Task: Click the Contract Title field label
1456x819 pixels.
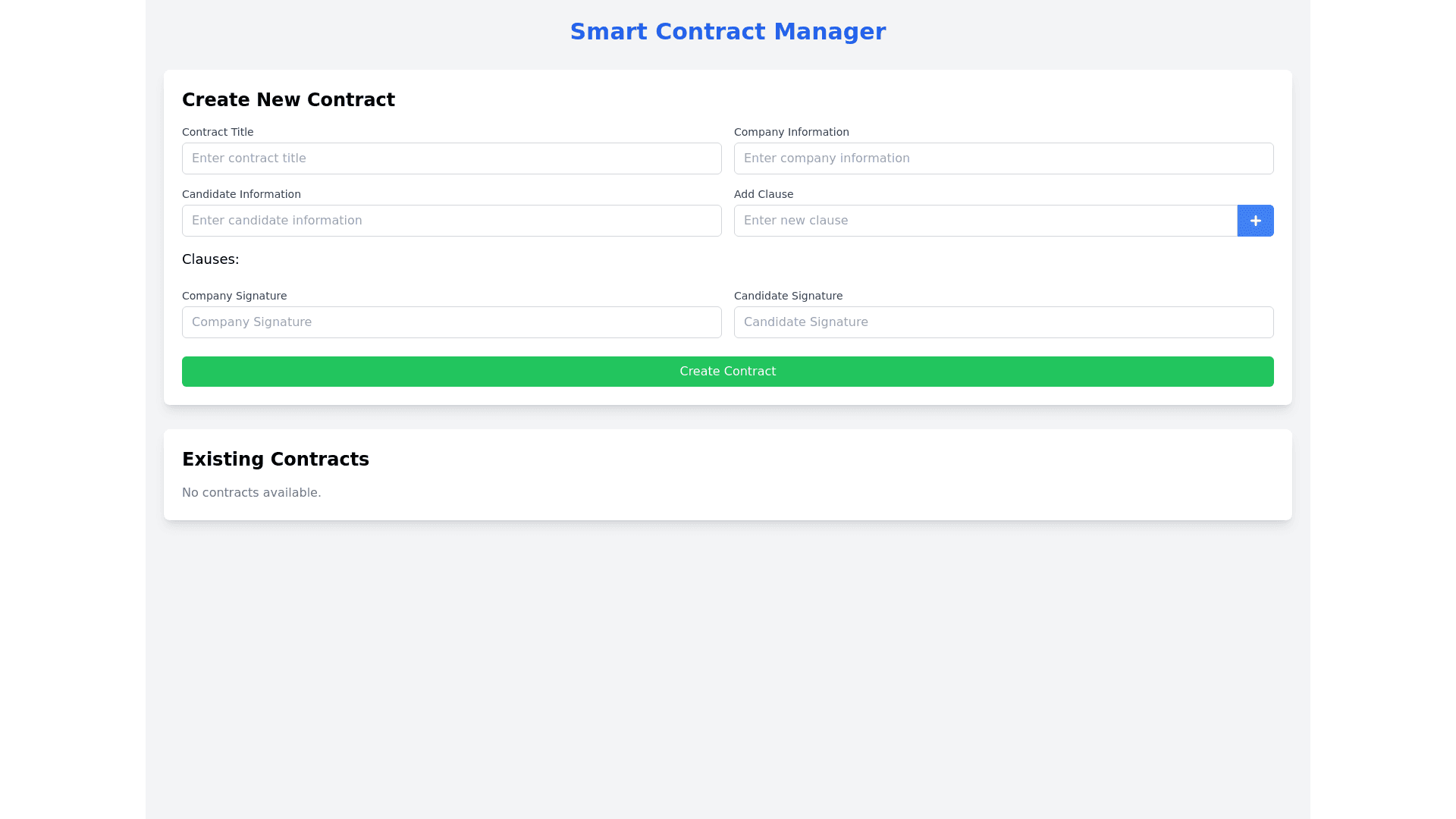Action: [x=218, y=132]
